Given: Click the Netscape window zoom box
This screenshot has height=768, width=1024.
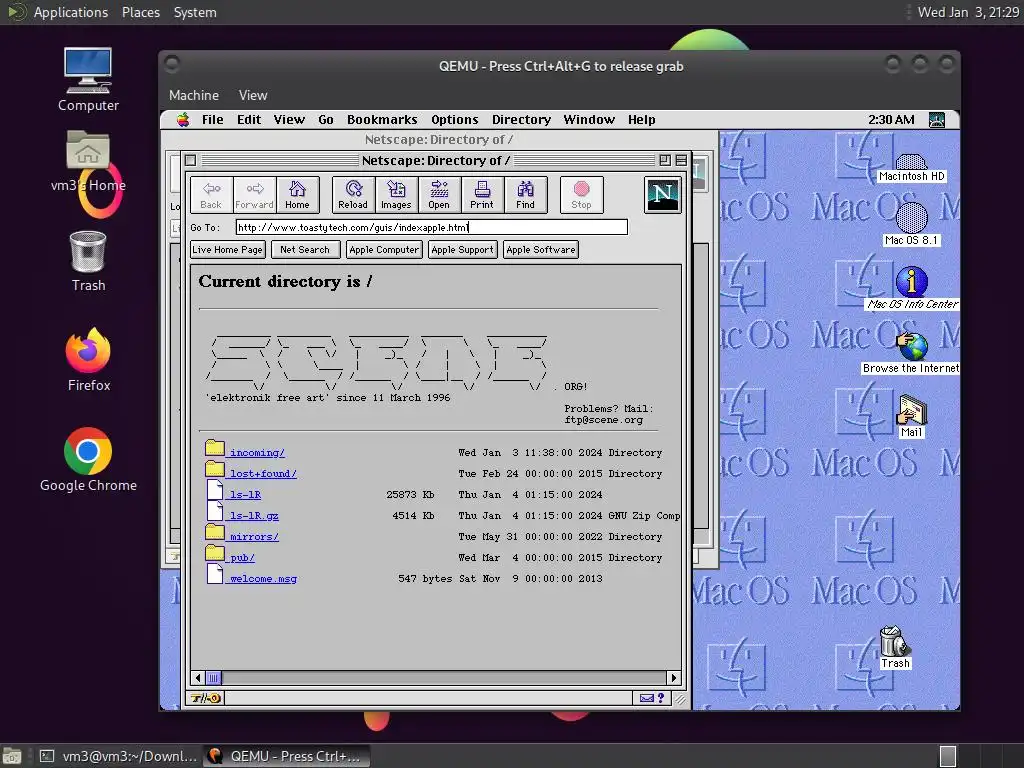Looking at the screenshot, I should (665, 160).
